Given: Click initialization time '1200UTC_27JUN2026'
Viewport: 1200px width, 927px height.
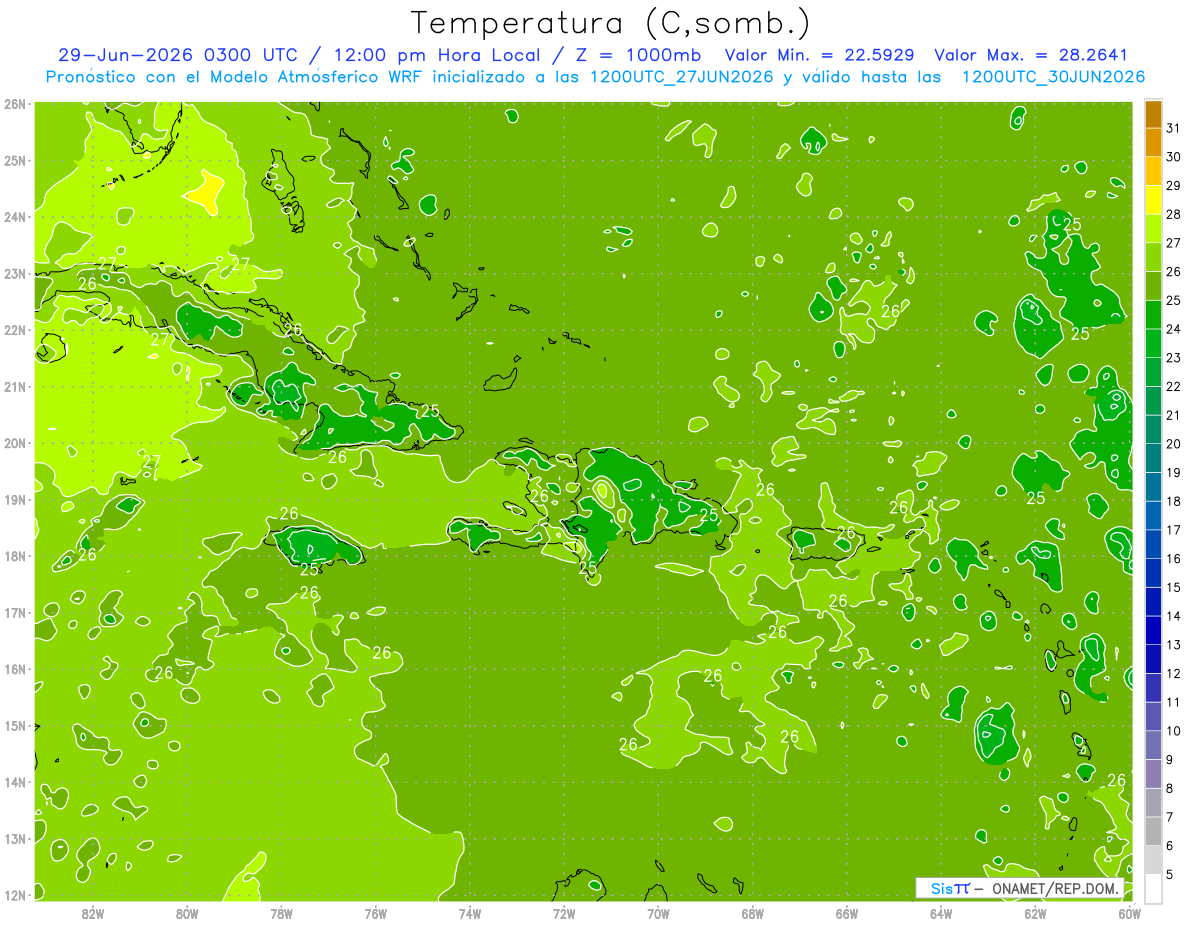Looking at the screenshot, I should (x=681, y=77).
